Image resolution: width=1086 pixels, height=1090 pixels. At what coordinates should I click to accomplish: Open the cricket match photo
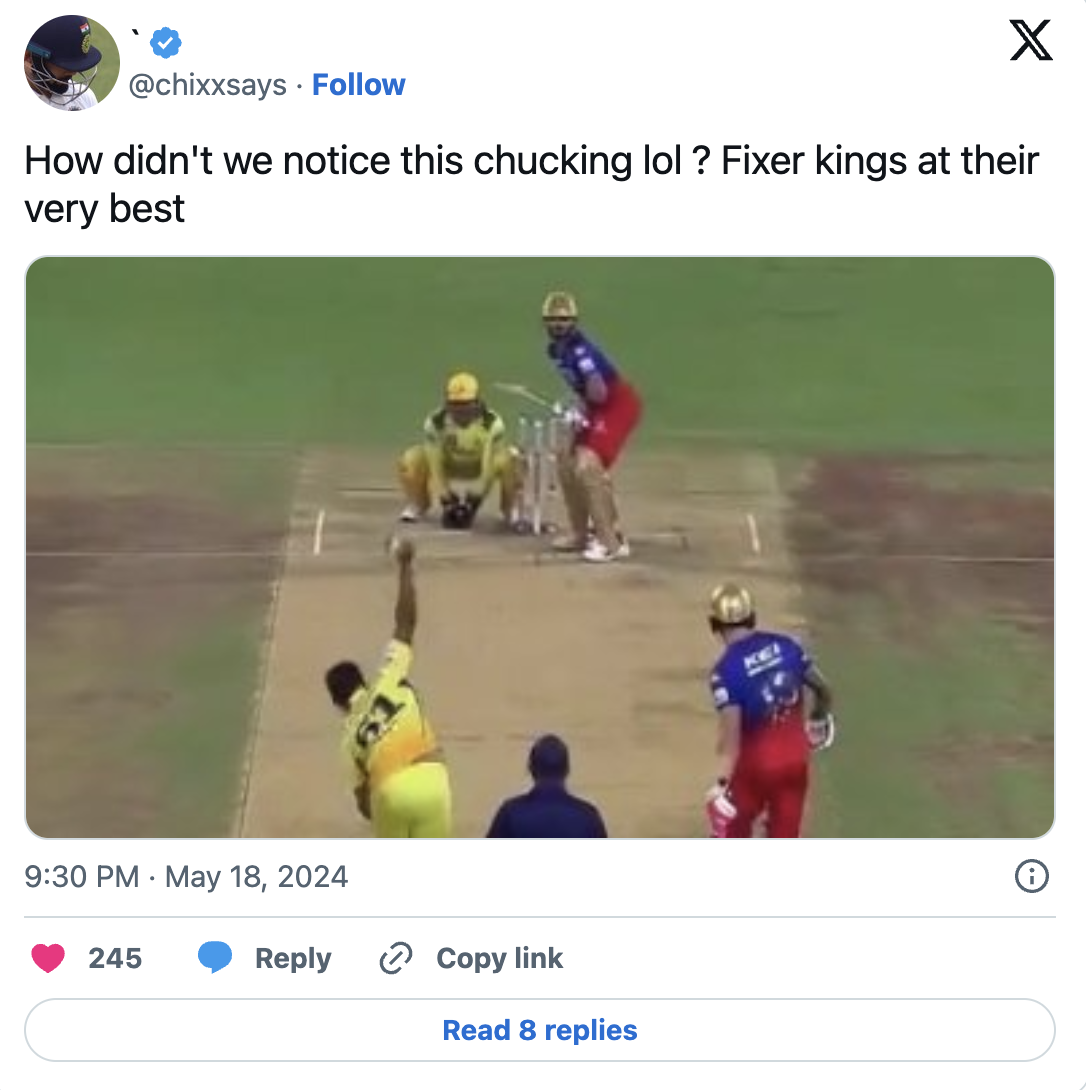(x=540, y=547)
